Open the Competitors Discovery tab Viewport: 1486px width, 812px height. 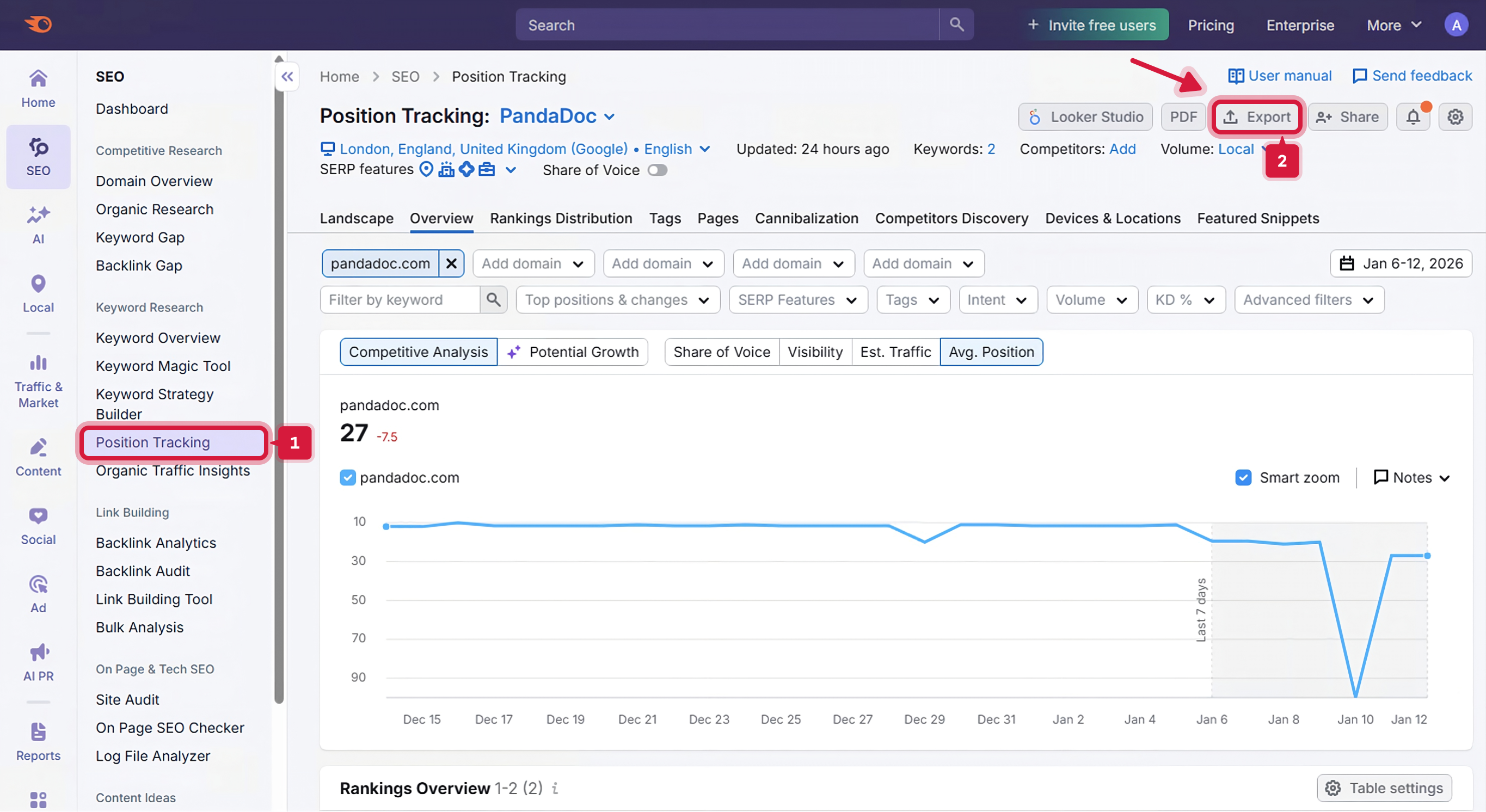(951, 218)
